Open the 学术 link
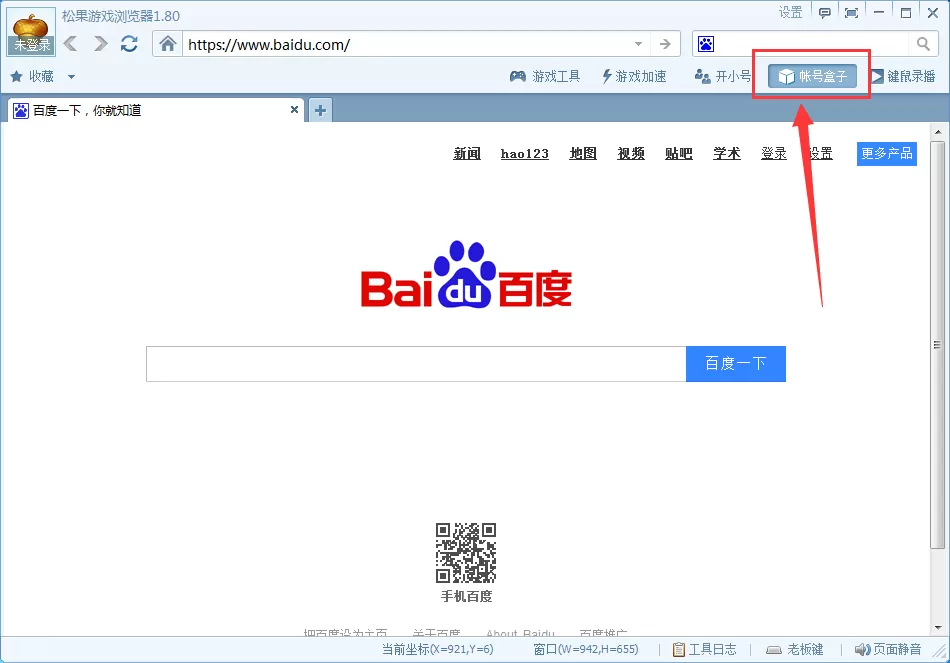950x663 pixels. tap(726, 154)
